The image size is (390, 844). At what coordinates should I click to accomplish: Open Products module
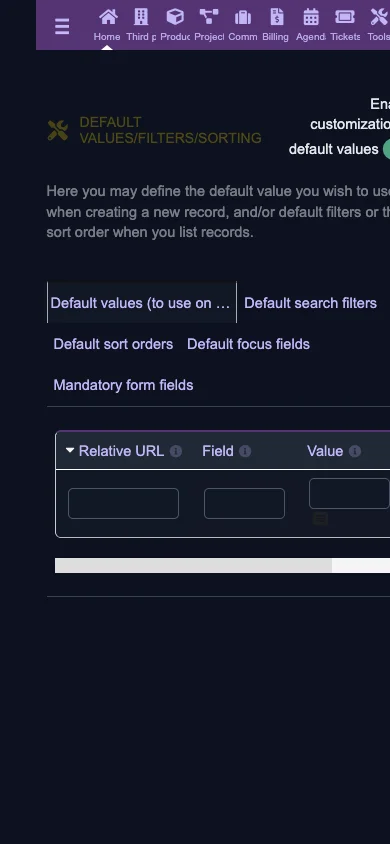click(x=175, y=25)
